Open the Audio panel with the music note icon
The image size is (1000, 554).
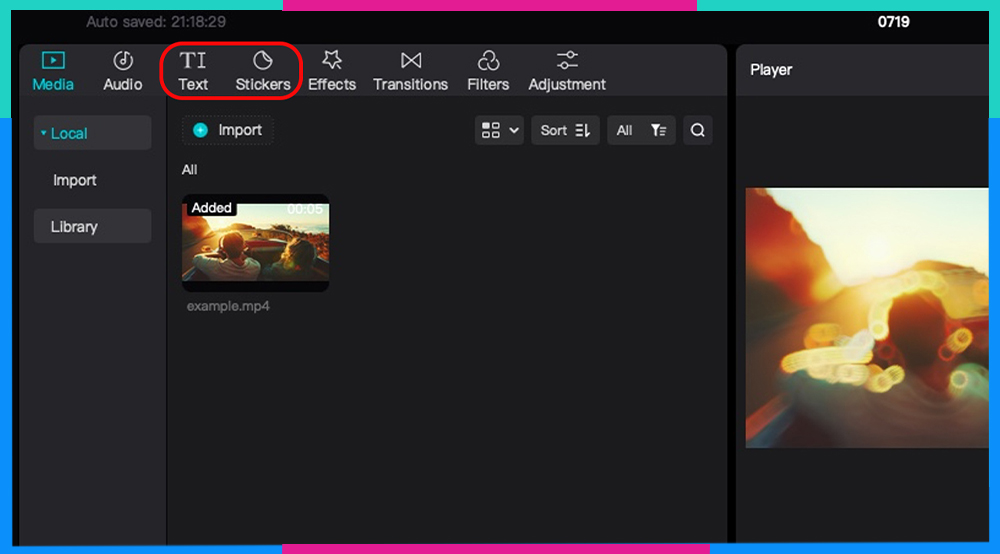pyautogui.click(x=123, y=71)
